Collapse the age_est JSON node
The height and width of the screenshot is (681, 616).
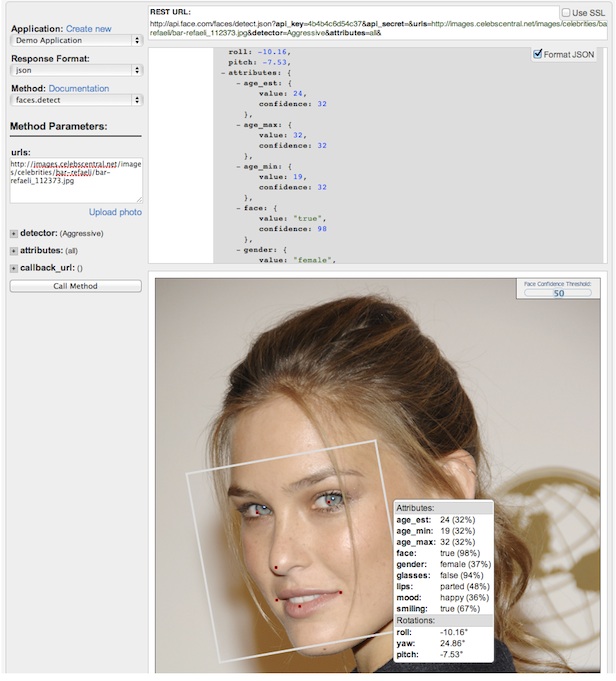[x=238, y=83]
